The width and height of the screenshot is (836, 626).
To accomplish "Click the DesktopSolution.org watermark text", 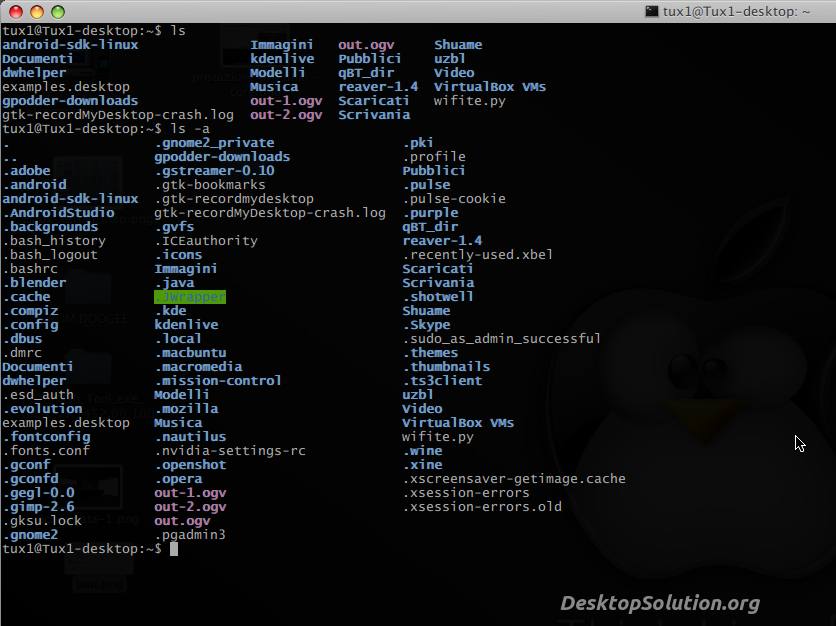I will [659, 603].
